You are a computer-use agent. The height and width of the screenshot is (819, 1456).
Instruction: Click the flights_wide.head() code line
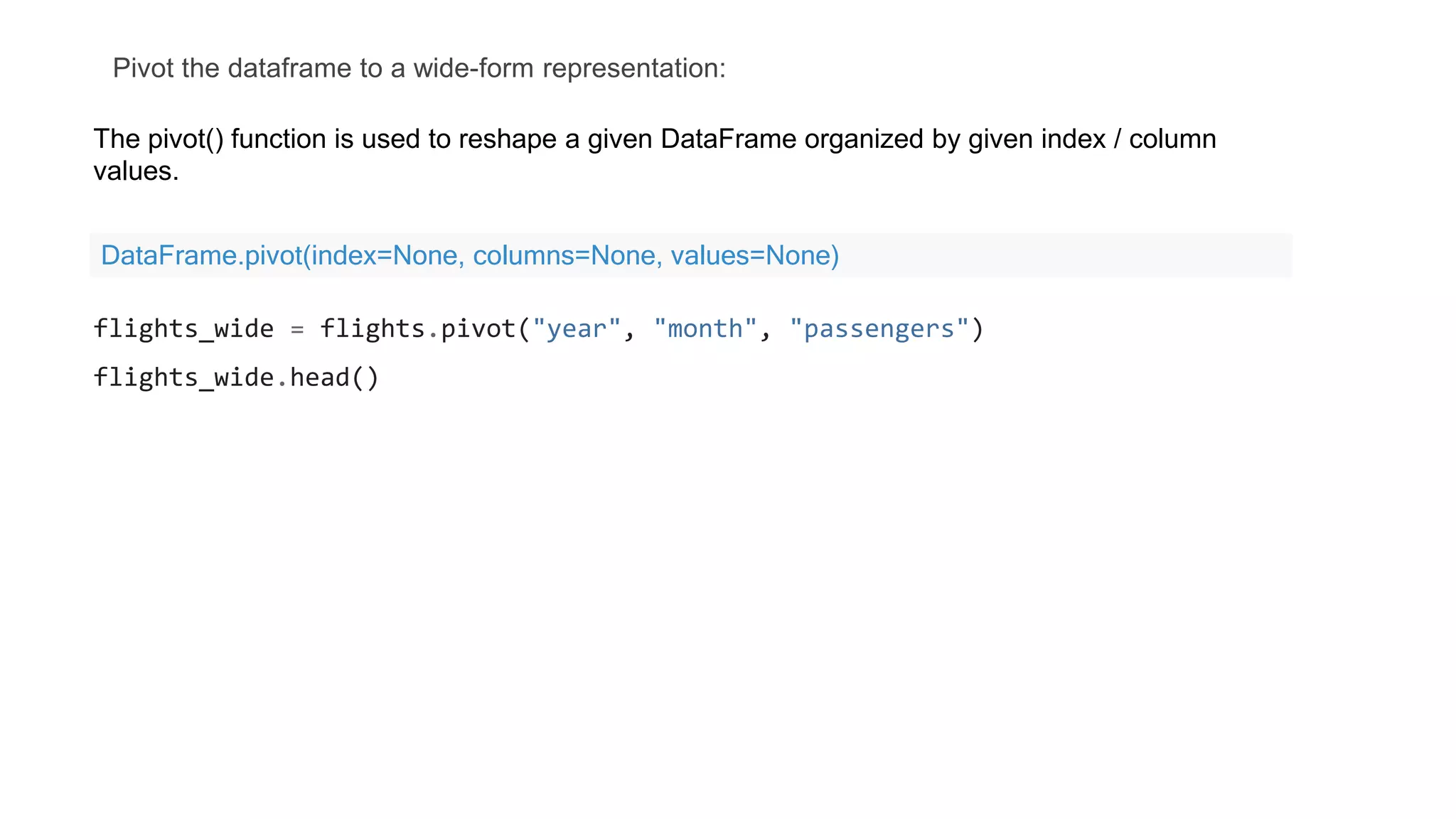[236, 378]
